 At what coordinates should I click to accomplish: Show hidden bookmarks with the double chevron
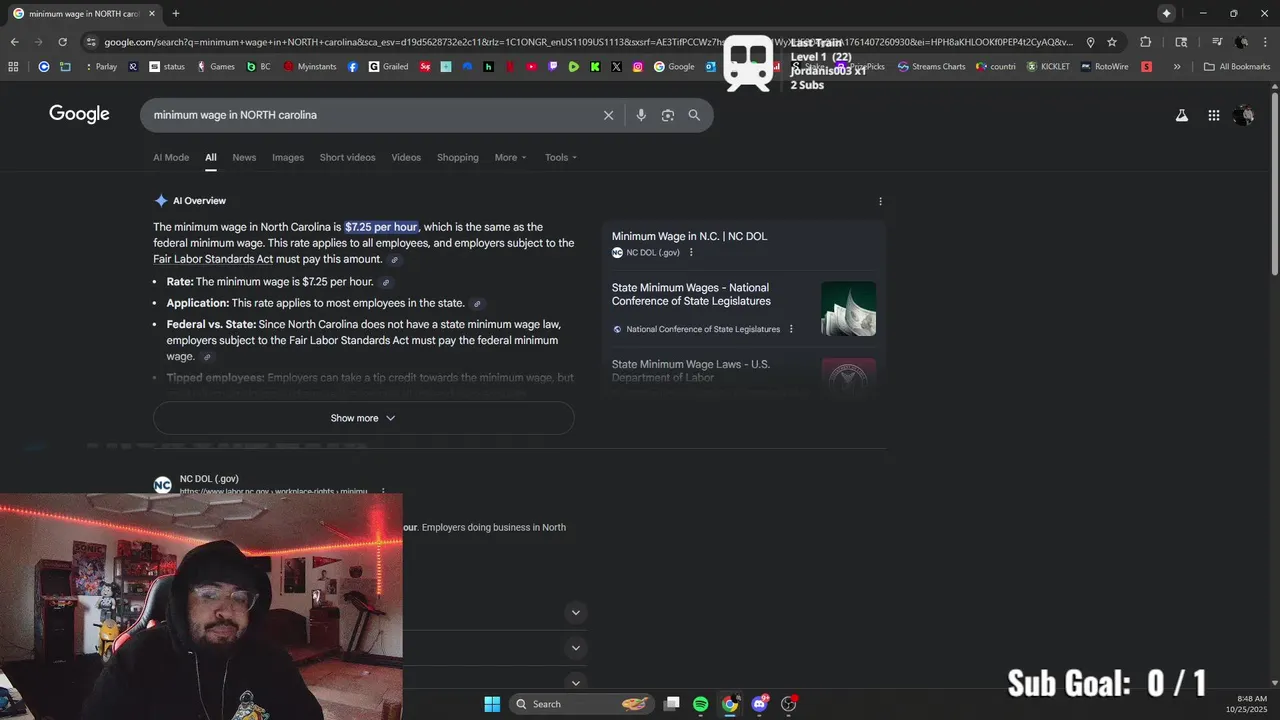tap(1177, 67)
